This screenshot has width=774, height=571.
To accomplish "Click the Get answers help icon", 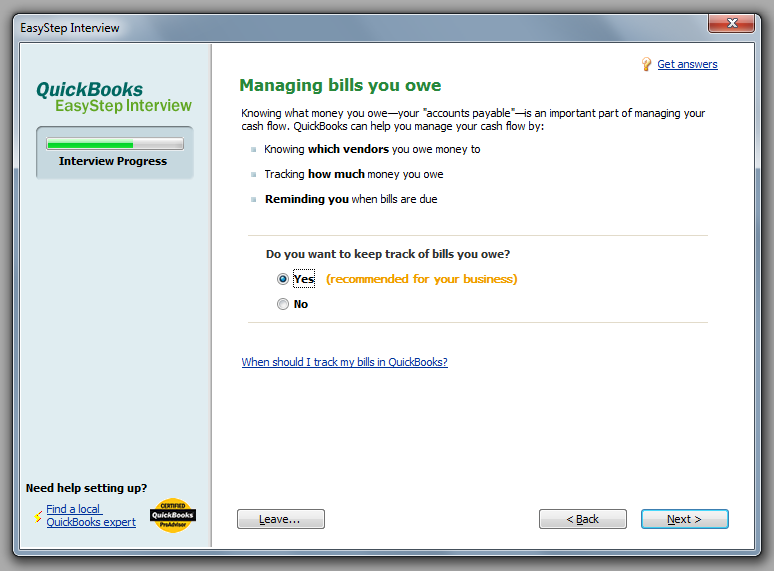I will (x=646, y=64).
